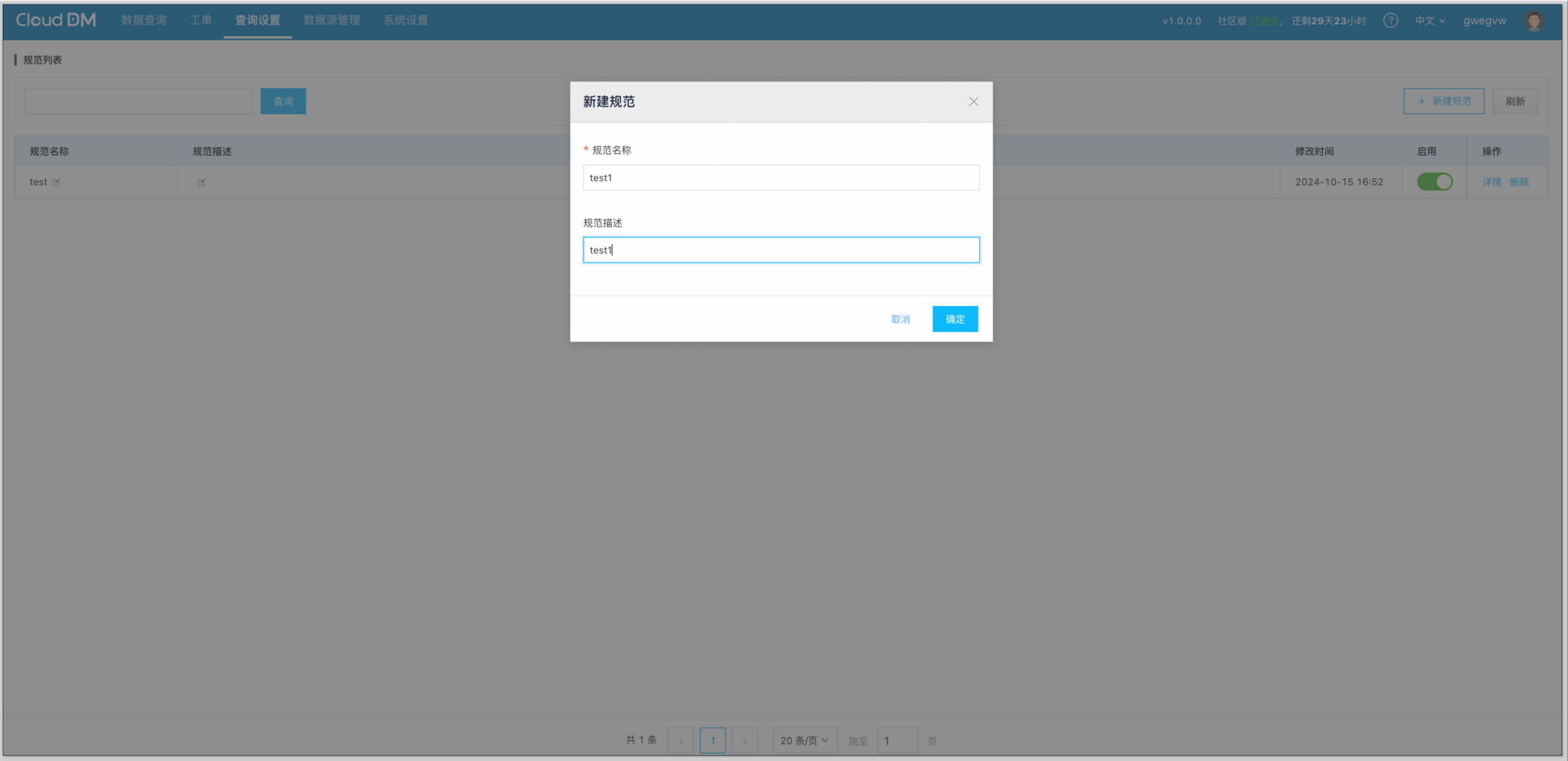Click the 跳至 page number input

[x=896, y=740]
